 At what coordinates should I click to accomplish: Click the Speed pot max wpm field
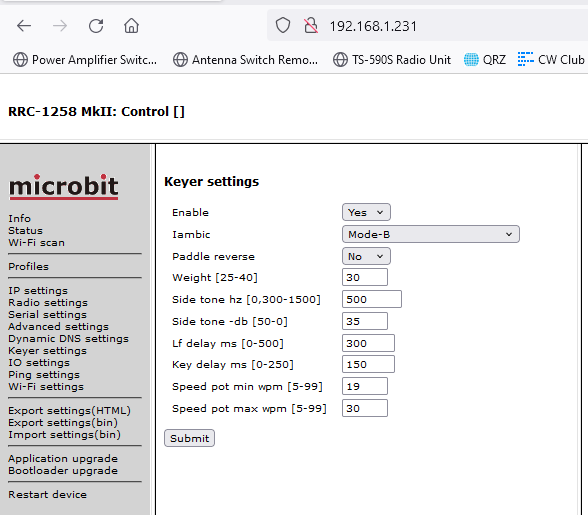[365, 408]
